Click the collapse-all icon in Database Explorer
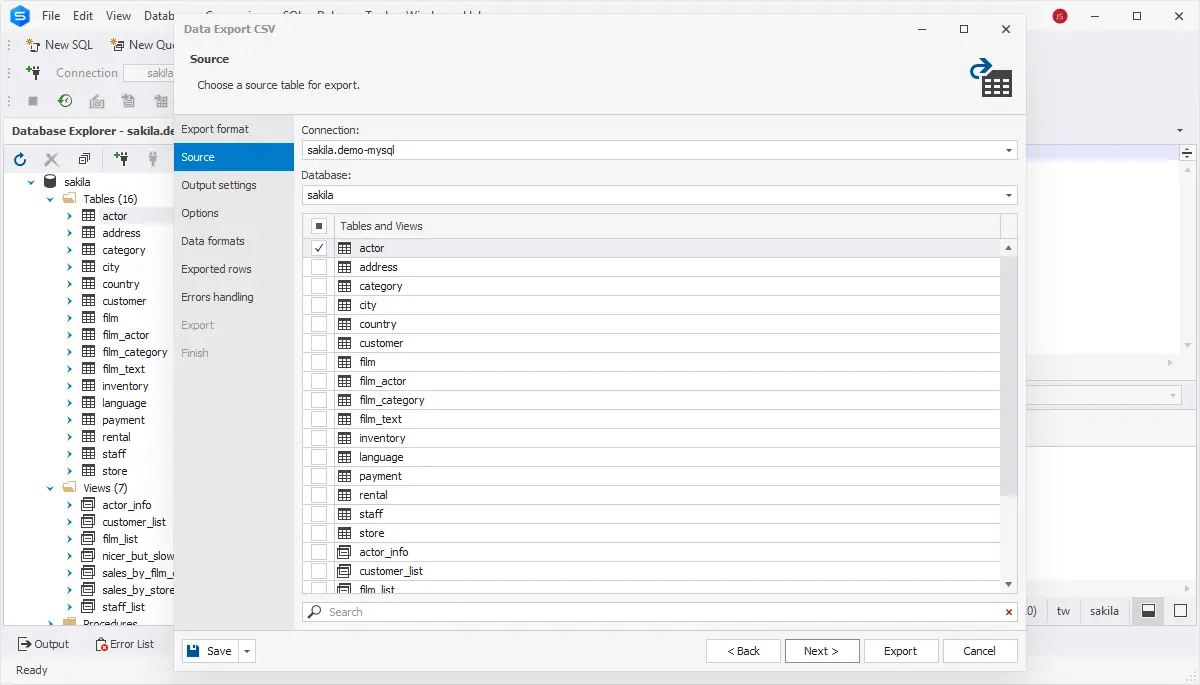1200x685 pixels. click(84, 159)
